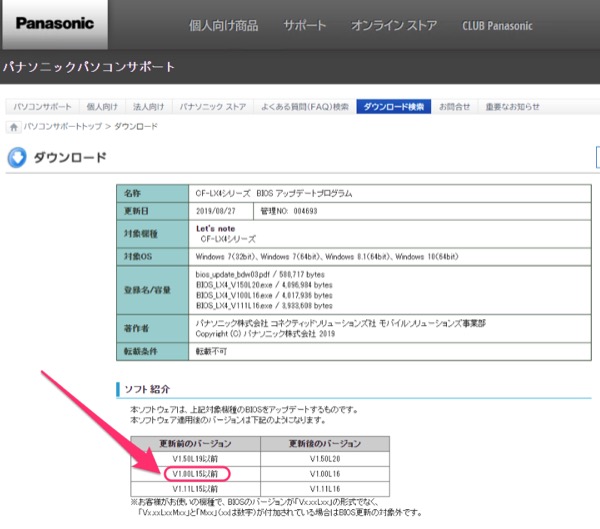600x529 pixels.
Task: Click the home icon in breadcrumb
Action: click(13, 127)
